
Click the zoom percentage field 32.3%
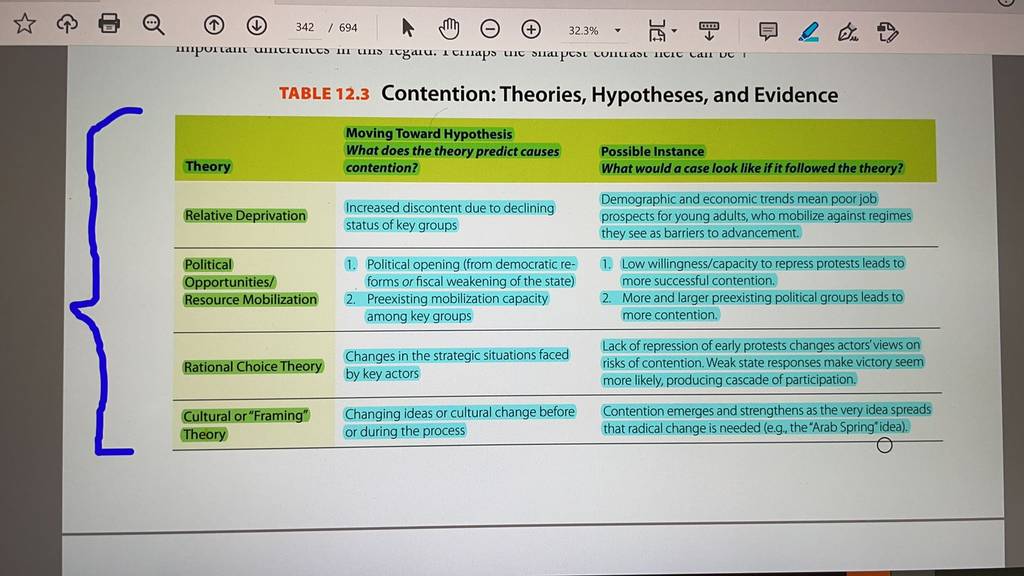tap(583, 31)
